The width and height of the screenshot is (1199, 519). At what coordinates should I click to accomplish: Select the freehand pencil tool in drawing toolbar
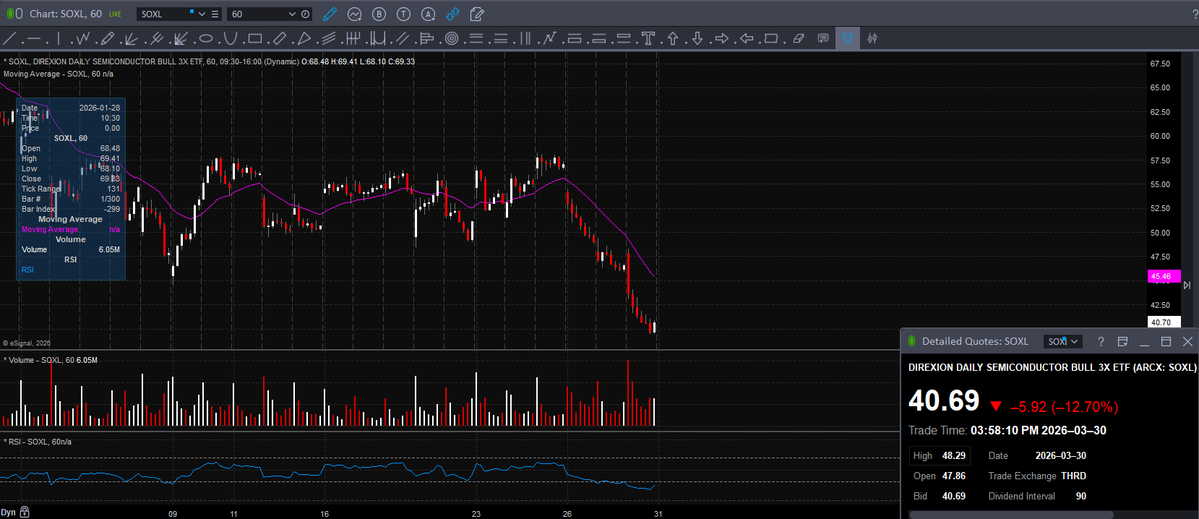[x=108, y=38]
